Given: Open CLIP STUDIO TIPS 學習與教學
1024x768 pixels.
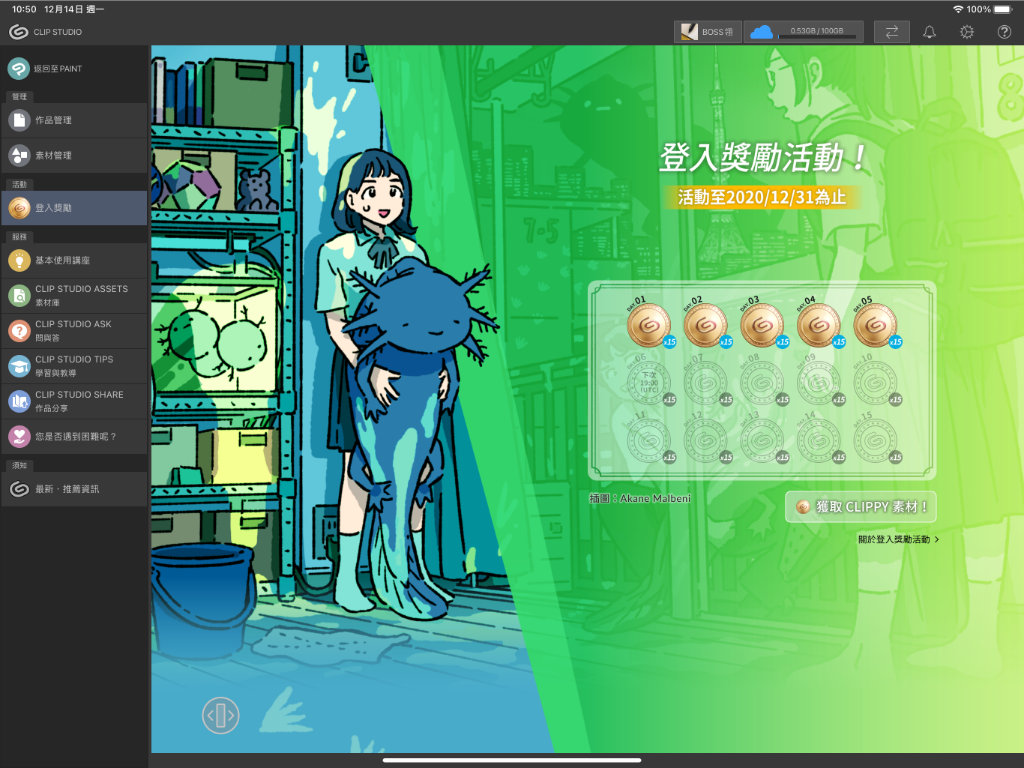Looking at the screenshot, I should [x=74, y=366].
